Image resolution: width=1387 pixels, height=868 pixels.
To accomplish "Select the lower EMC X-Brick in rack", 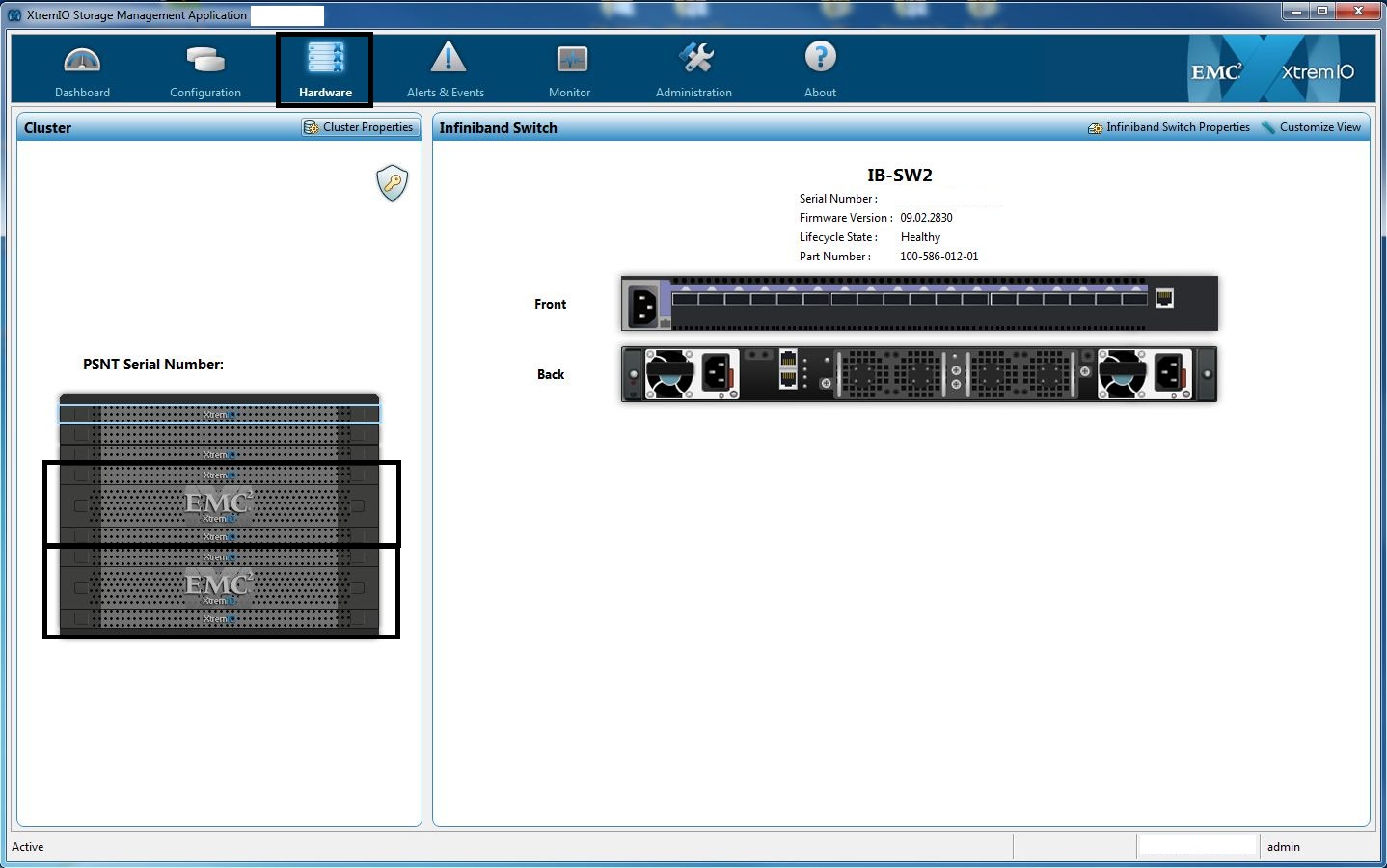I will tap(219, 586).
